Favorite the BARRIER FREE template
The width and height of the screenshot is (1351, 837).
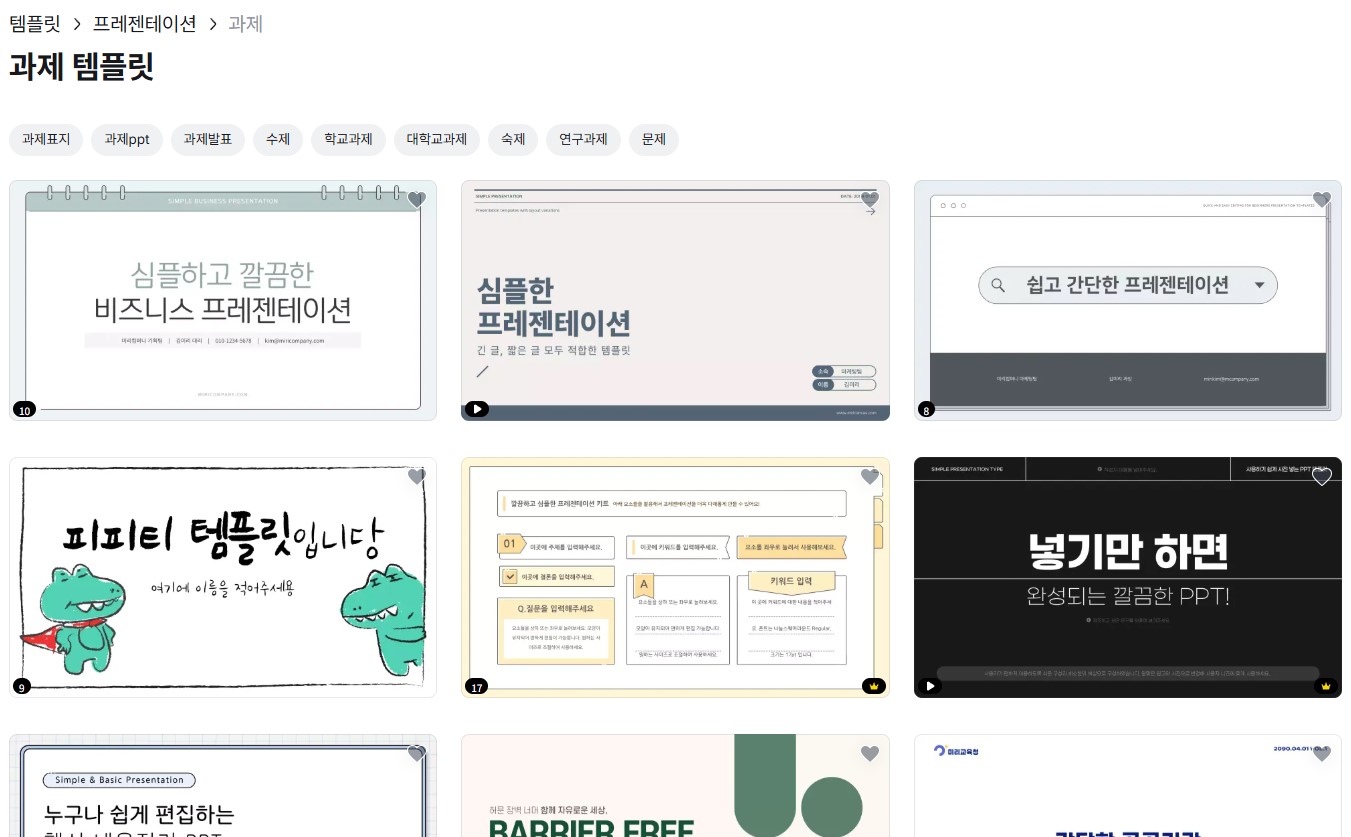pyautogui.click(x=870, y=754)
